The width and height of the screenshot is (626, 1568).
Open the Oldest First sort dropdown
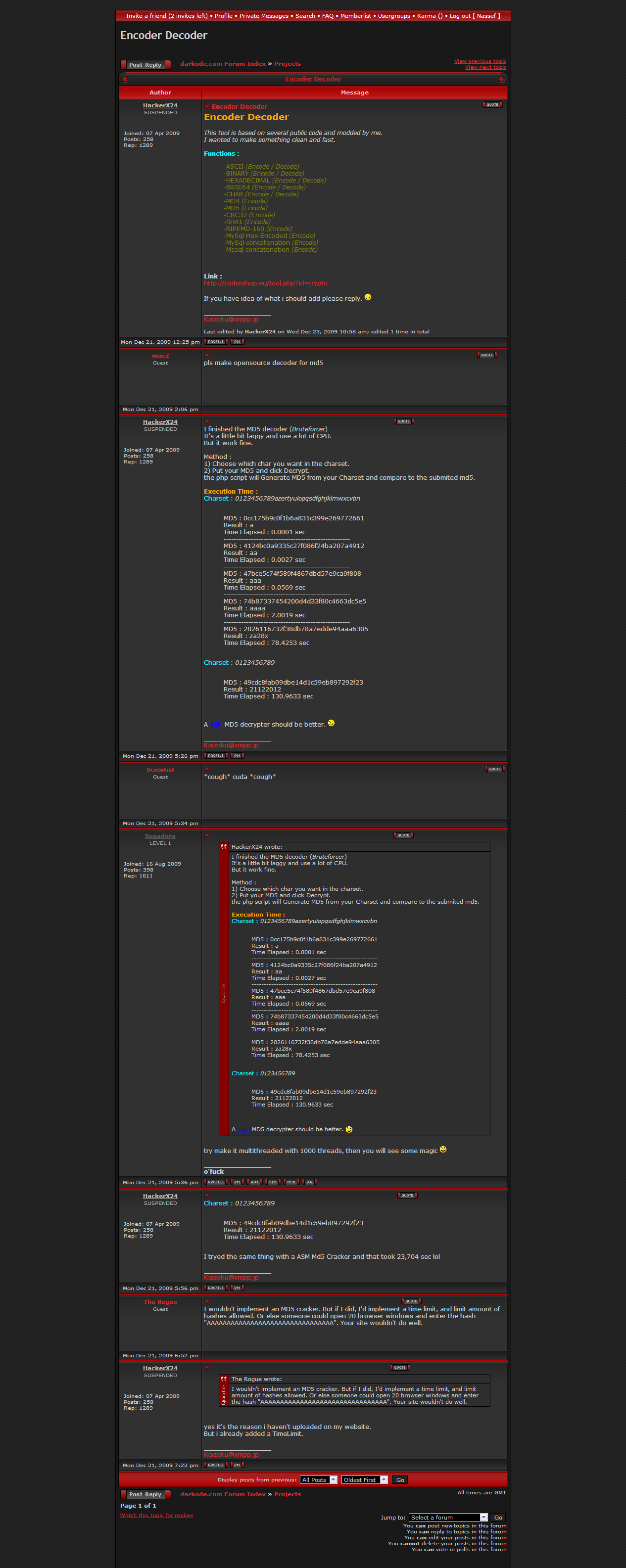[364, 1480]
